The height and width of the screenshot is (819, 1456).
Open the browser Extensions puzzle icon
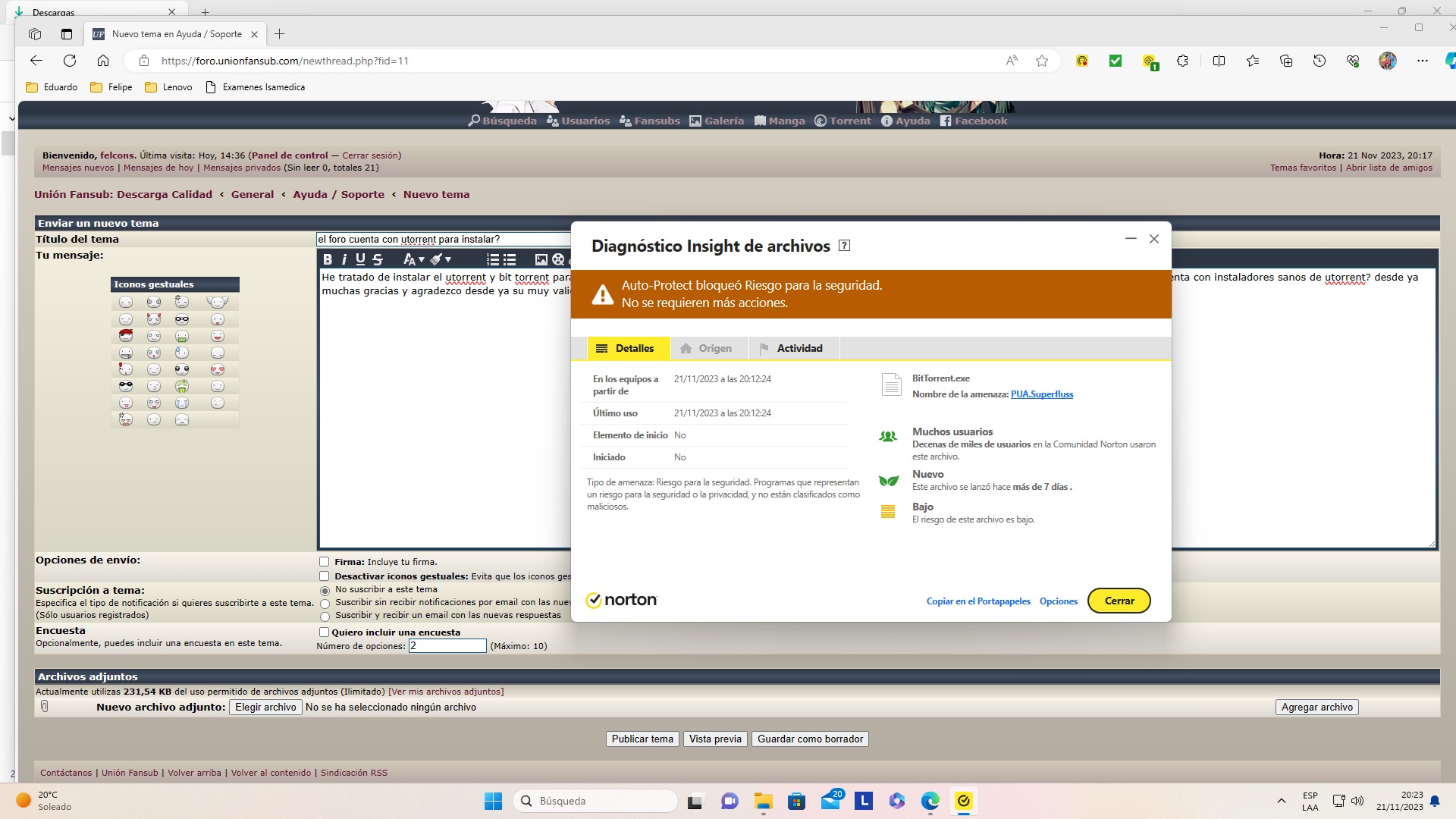coord(1182,61)
